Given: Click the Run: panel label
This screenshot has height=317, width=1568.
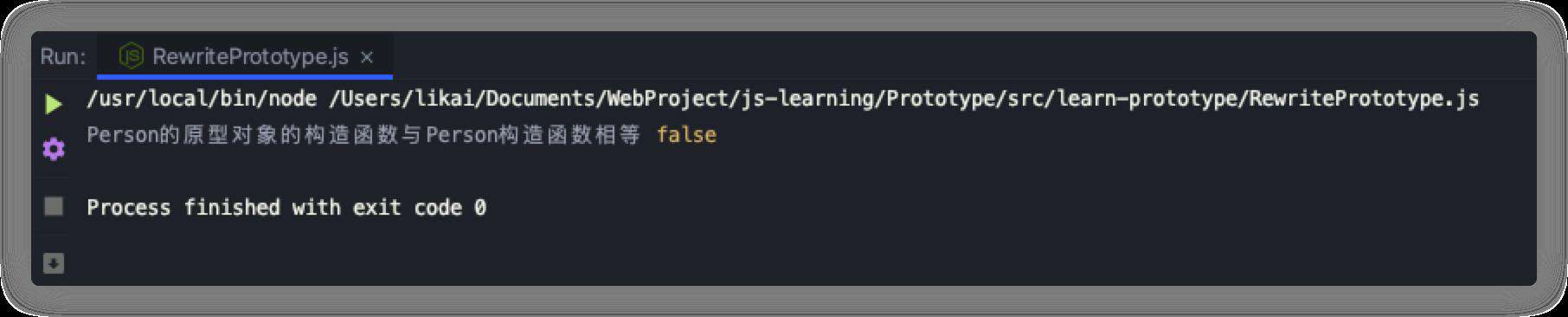Looking at the screenshot, I should tap(63, 56).
